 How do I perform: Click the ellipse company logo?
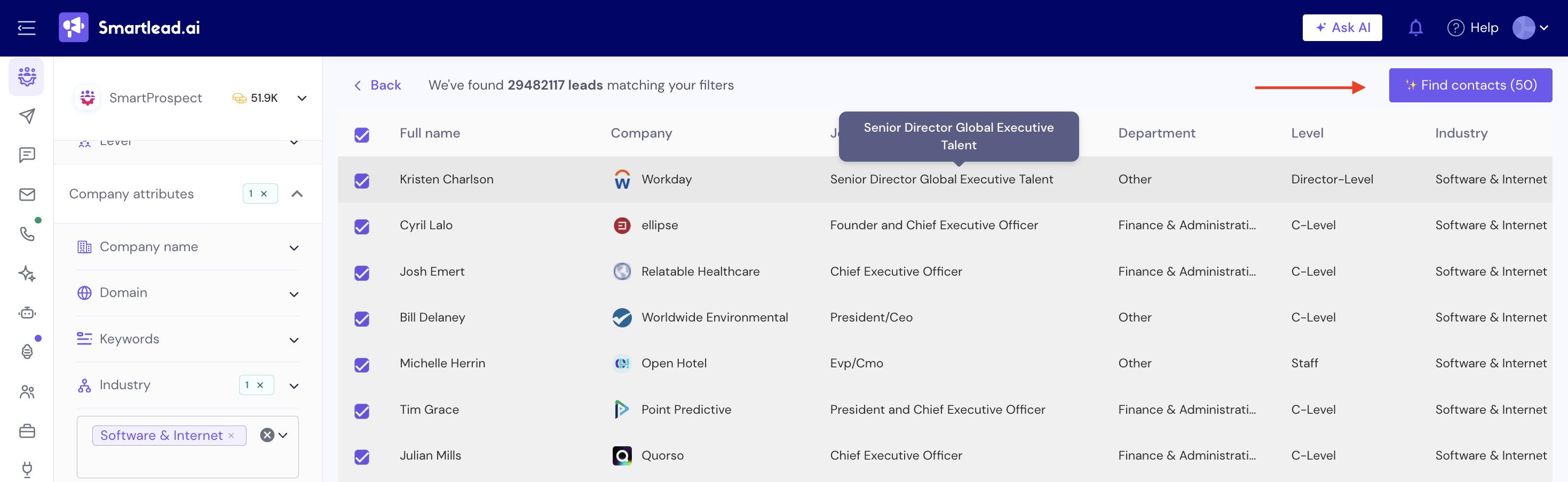tap(621, 226)
